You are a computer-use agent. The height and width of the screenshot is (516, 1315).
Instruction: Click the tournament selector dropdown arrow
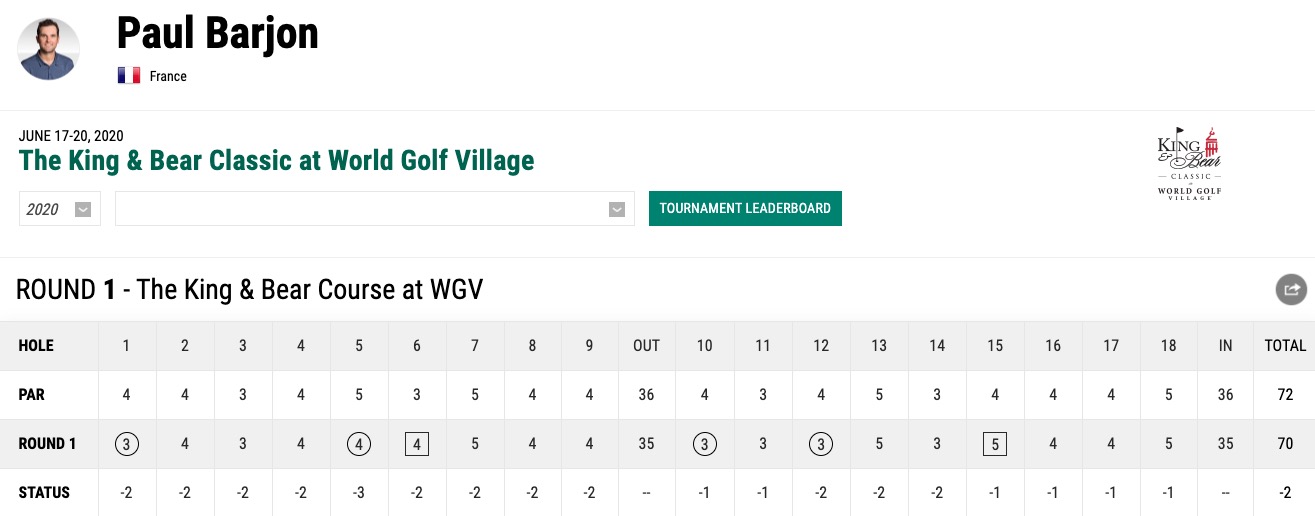(617, 209)
